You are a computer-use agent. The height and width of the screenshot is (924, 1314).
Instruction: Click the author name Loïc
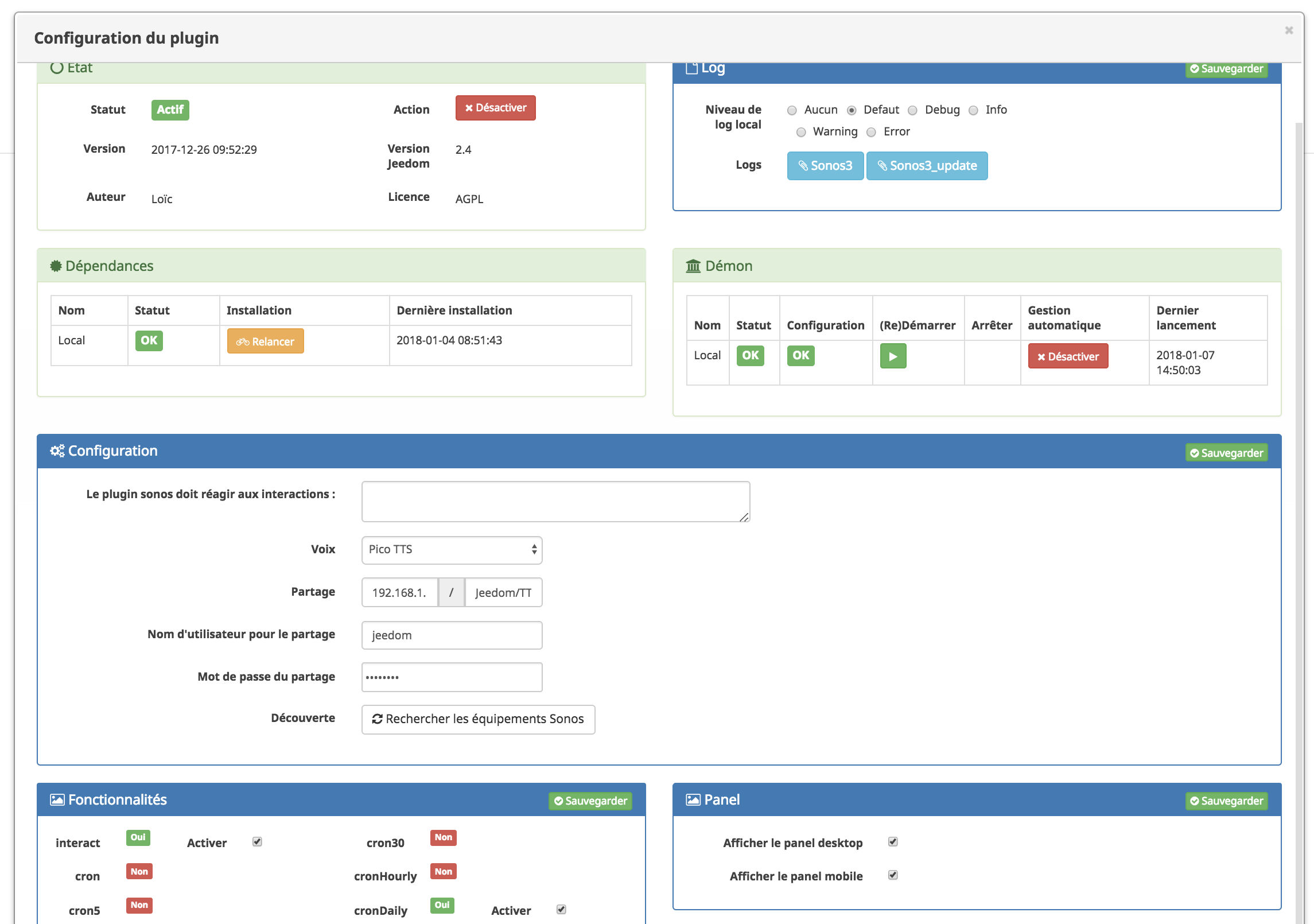pos(162,199)
